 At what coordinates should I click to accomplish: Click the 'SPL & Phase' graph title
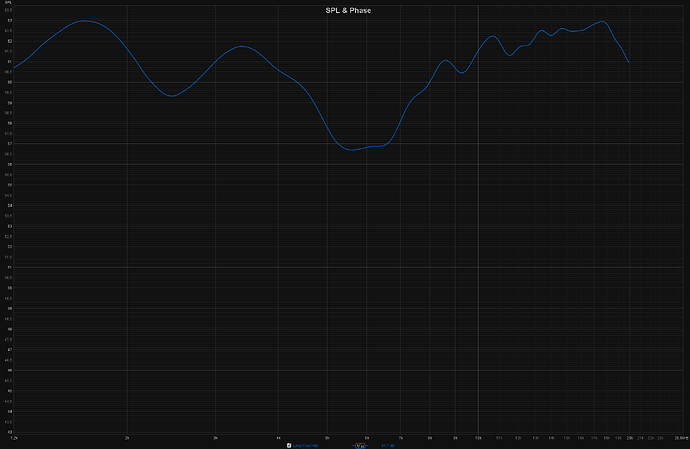pyautogui.click(x=348, y=11)
